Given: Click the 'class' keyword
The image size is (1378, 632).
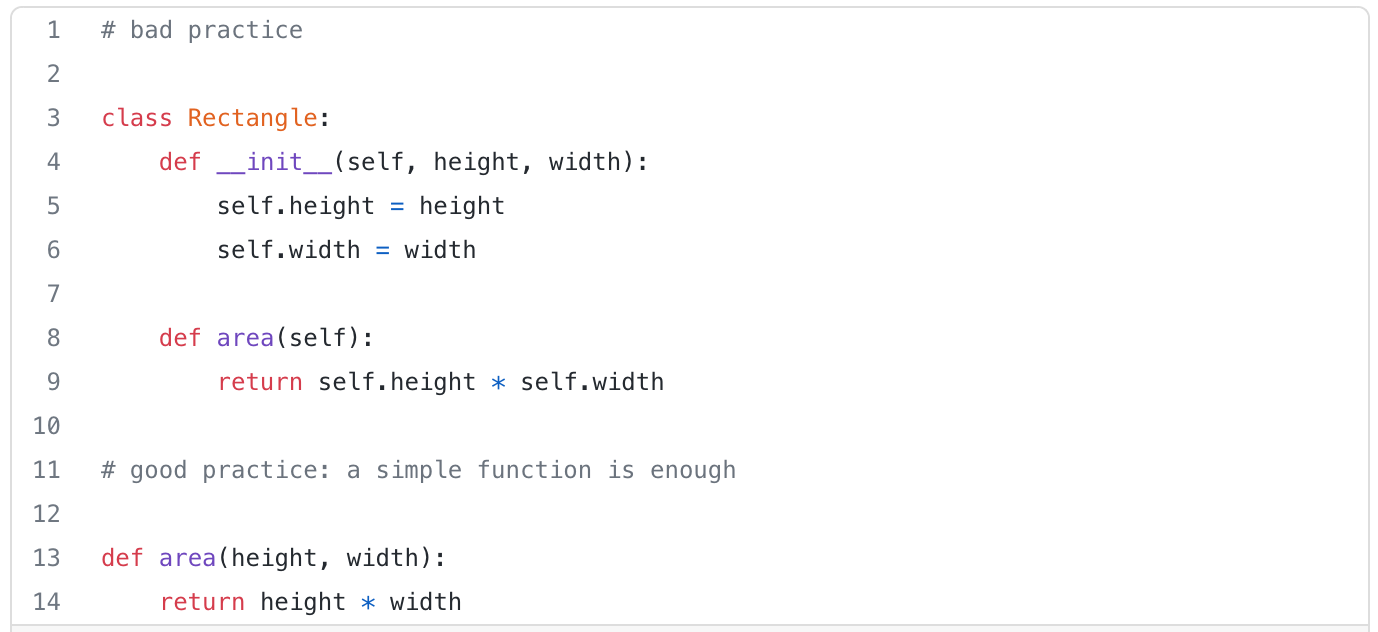Looking at the screenshot, I should tap(137, 118).
